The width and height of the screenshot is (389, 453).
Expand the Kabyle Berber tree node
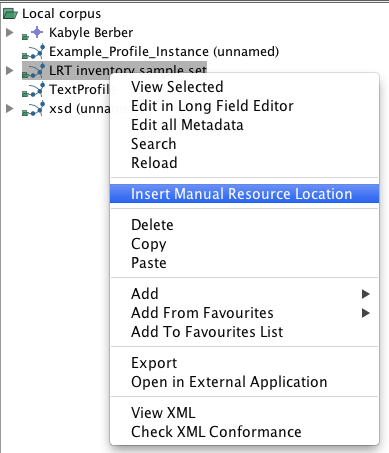coord(10,32)
